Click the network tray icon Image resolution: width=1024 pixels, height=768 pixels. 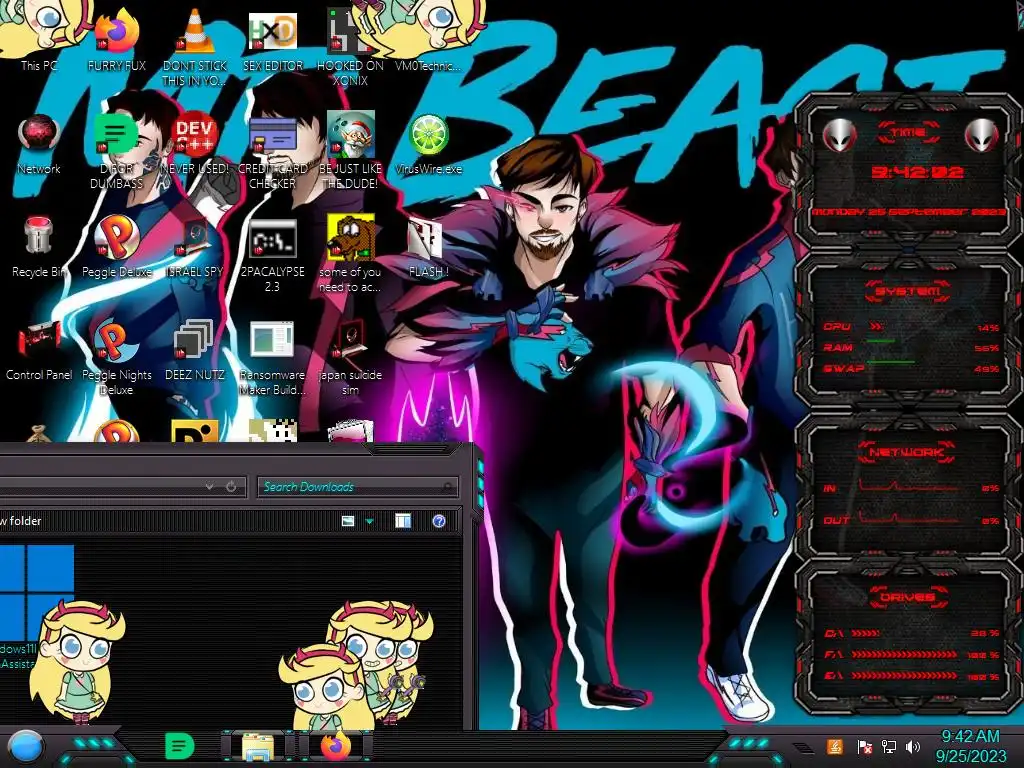pos(888,747)
